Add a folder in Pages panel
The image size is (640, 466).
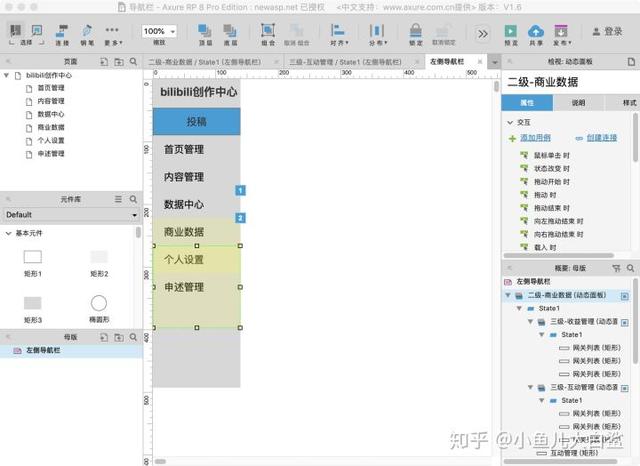(119, 62)
